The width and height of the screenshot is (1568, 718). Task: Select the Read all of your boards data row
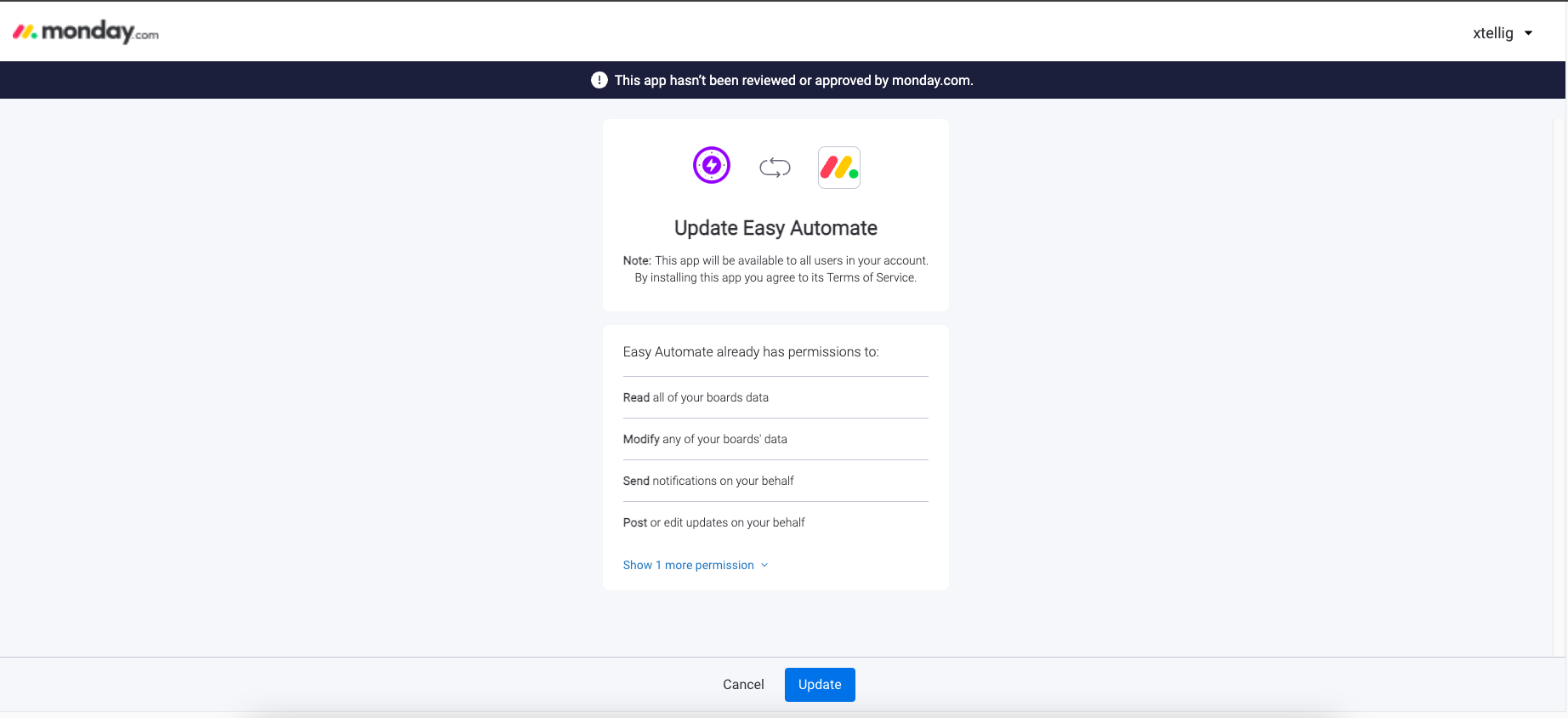(x=696, y=397)
